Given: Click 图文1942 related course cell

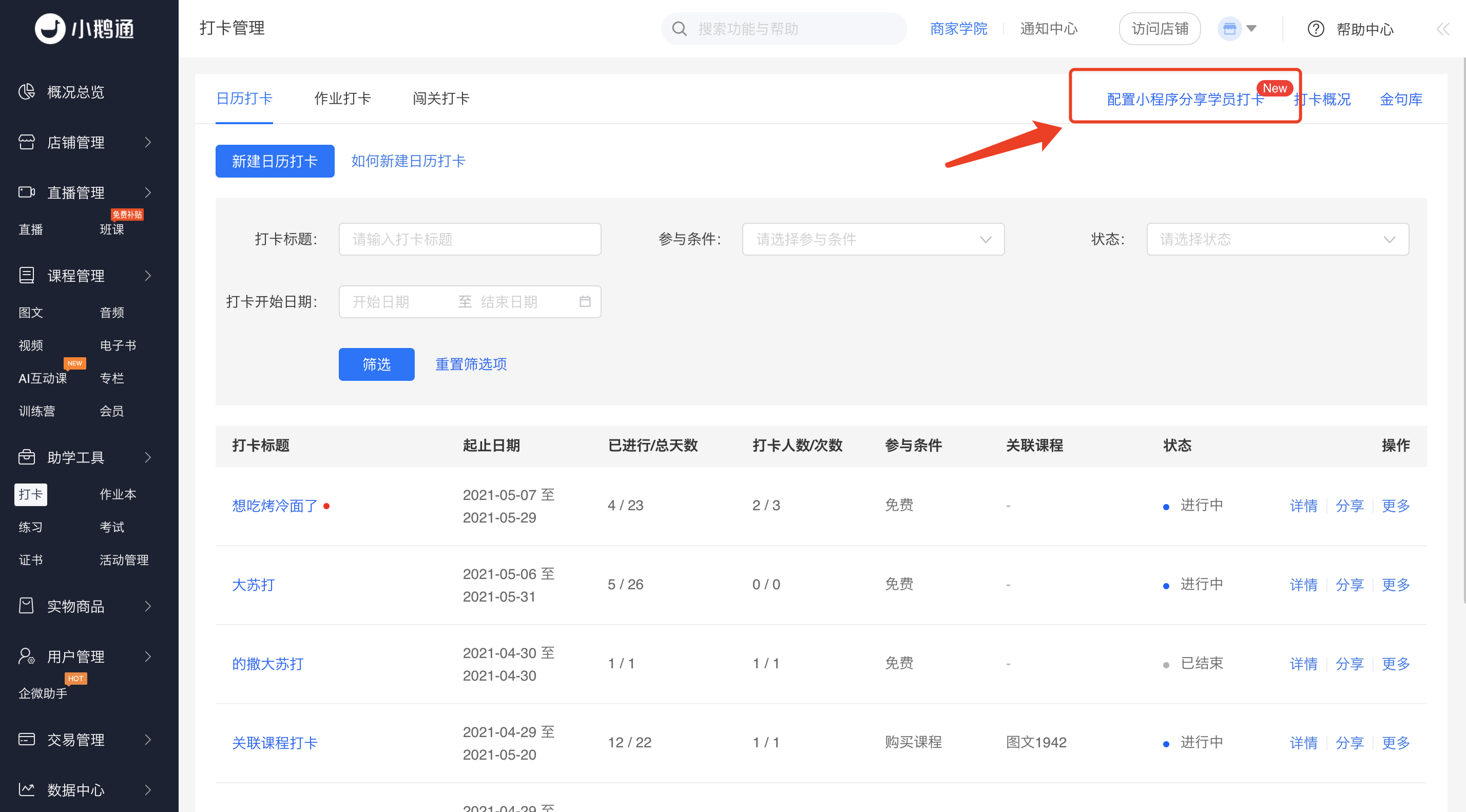Looking at the screenshot, I should pyautogui.click(x=1036, y=742).
